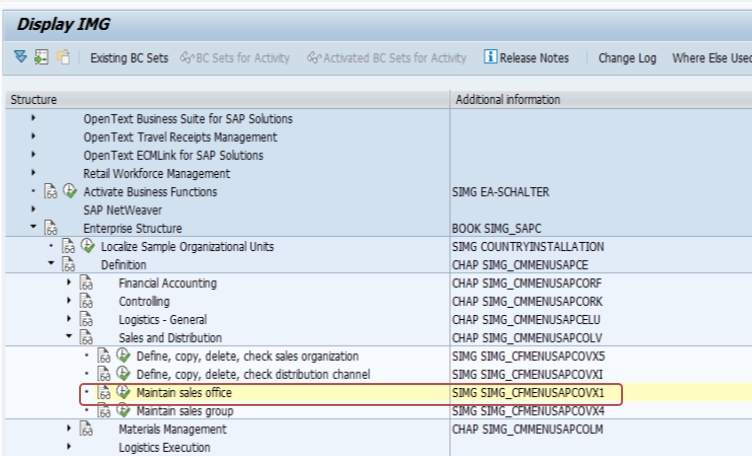Viewport: 752px width, 456px height.
Task: Open documentation for Define sales organization row
Action: pyautogui.click(x=104, y=355)
